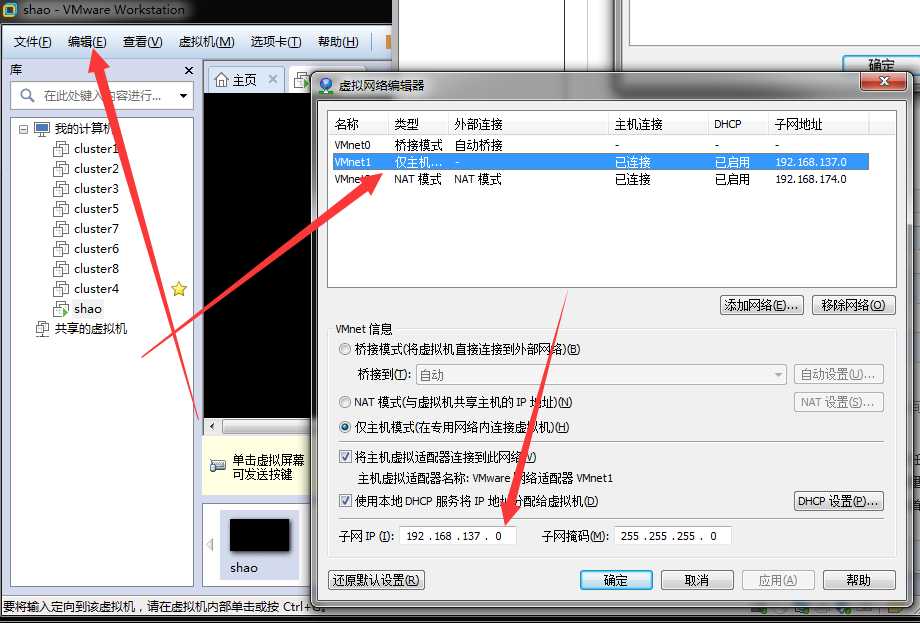Screen dimensions: 920x623
Task: Select the running shao VM icon
Action: coord(61,309)
